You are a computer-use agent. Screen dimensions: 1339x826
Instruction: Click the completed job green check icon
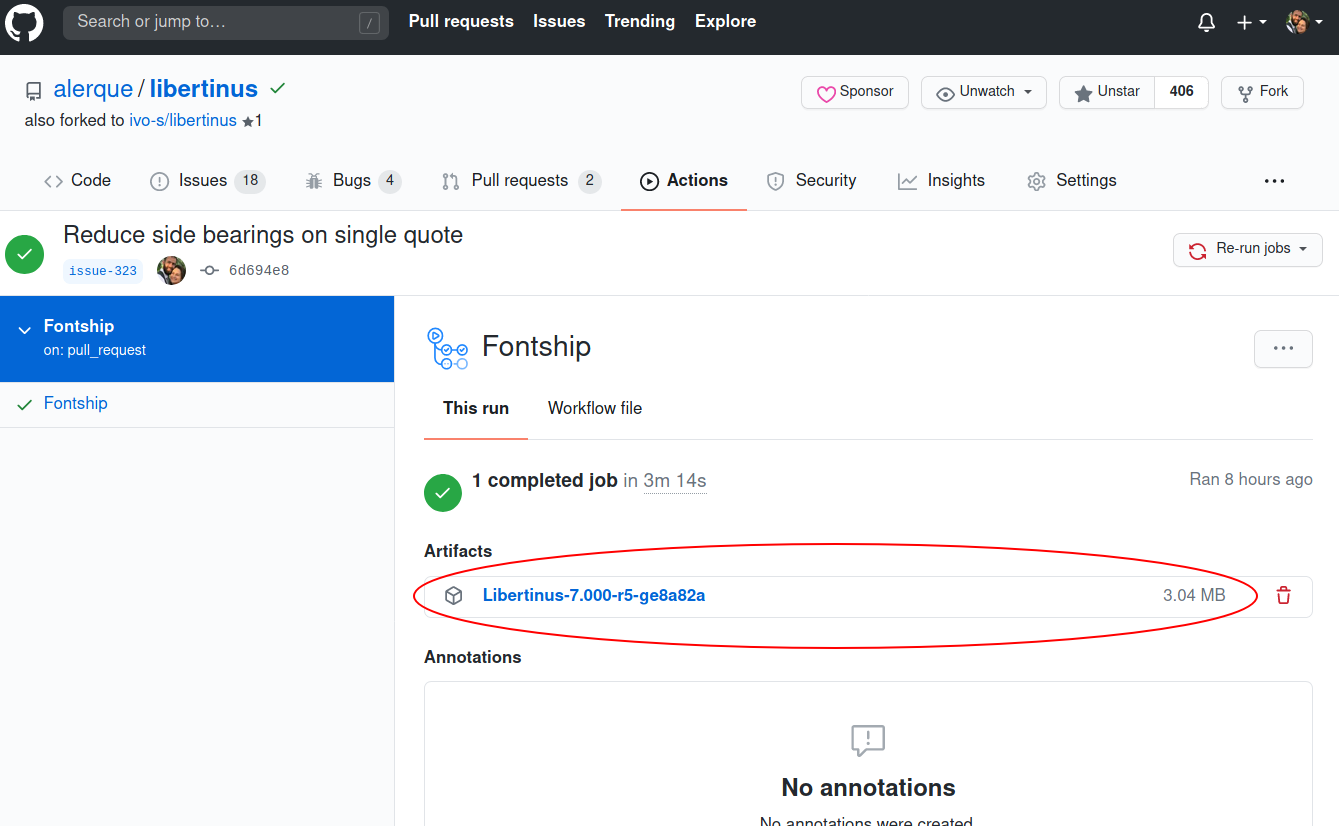point(443,492)
